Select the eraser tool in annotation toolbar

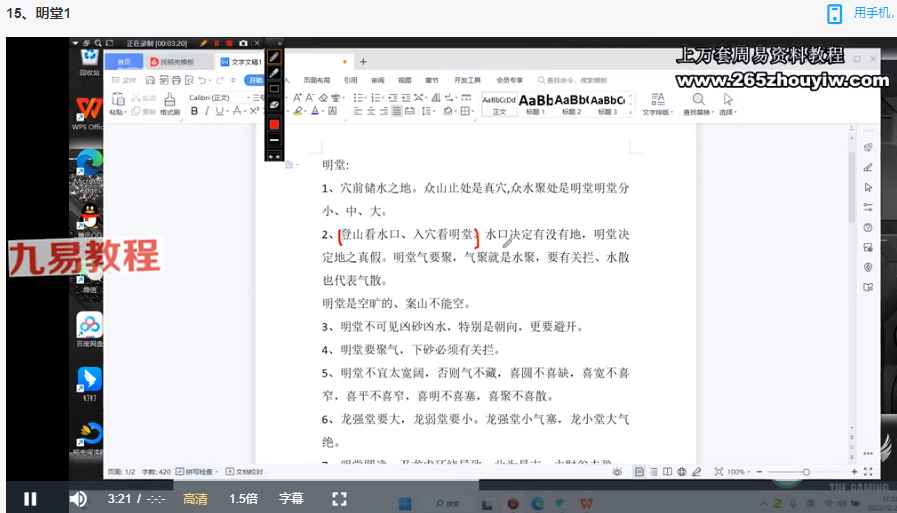274,105
